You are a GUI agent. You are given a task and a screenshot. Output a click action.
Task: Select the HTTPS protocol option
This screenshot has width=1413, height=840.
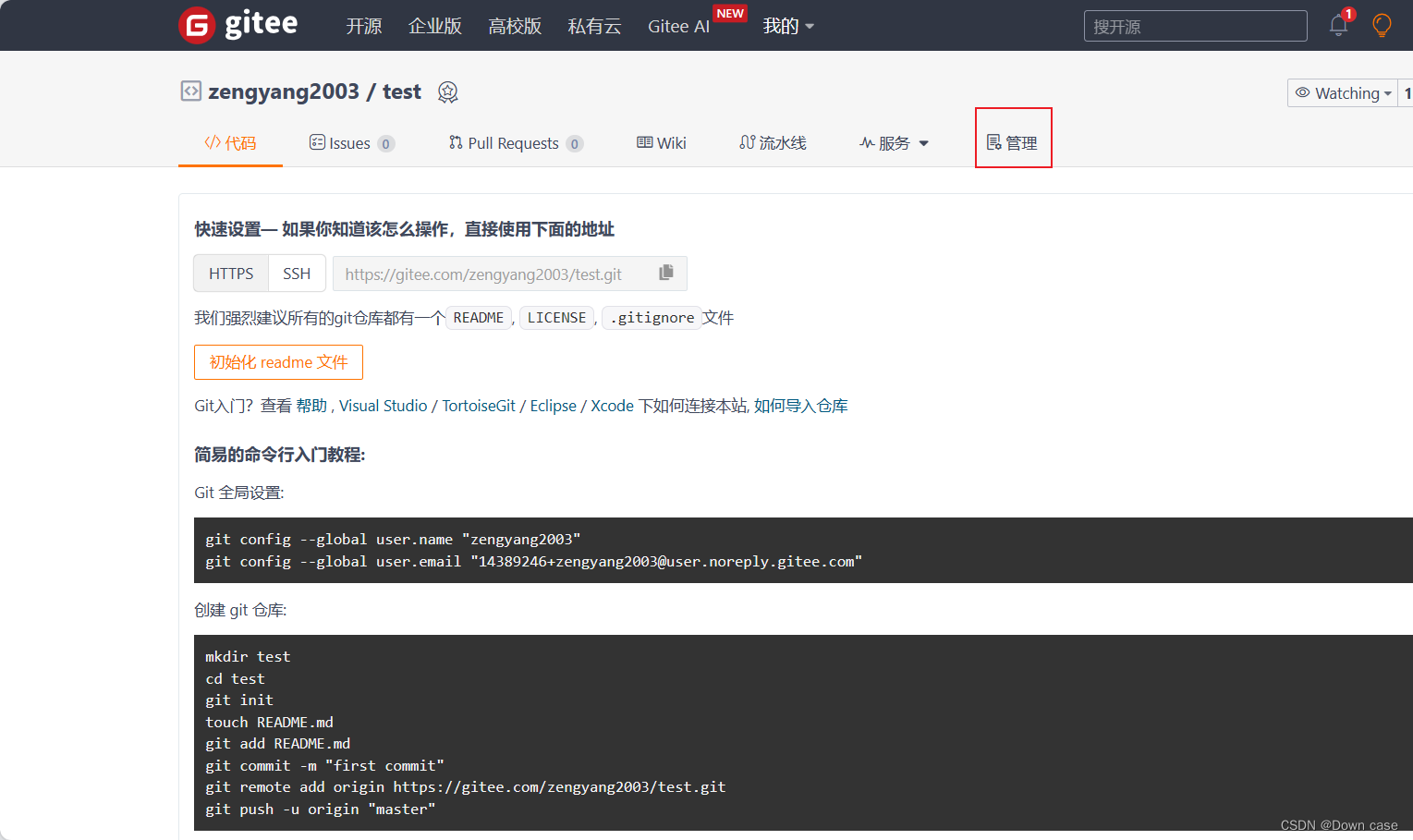[x=231, y=274]
